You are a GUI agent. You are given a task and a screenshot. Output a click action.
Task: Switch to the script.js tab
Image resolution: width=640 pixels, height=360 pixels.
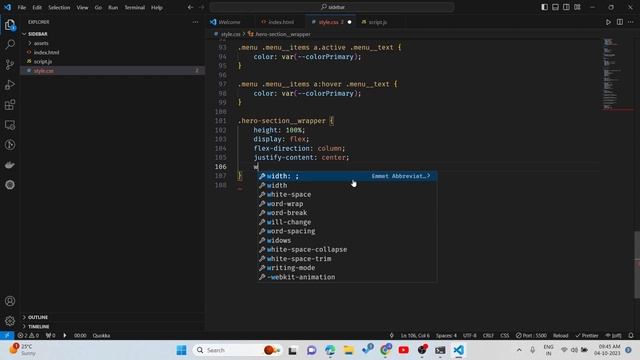tap(377, 22)
